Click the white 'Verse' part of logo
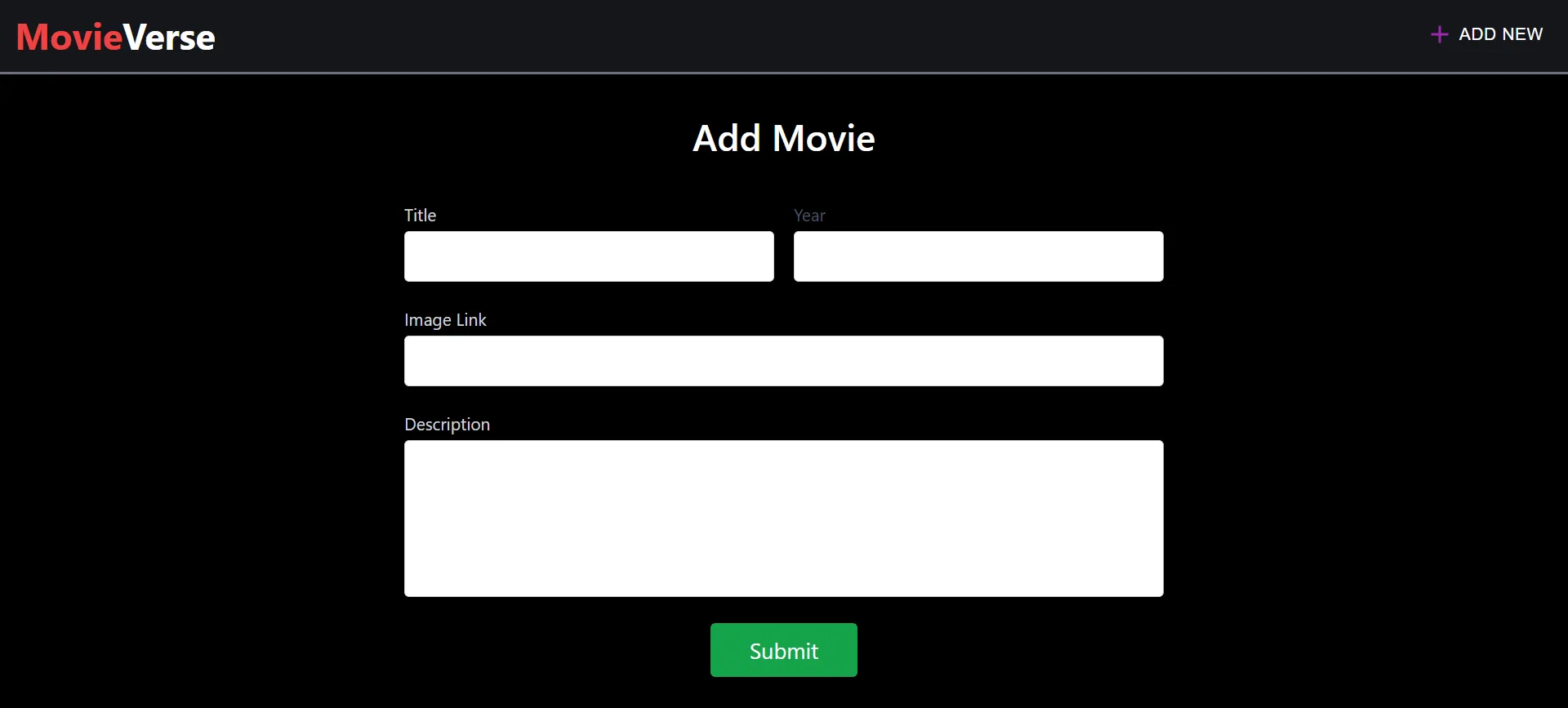The image size is (1568, 708). pyautogui.click(x=169, y=38)
